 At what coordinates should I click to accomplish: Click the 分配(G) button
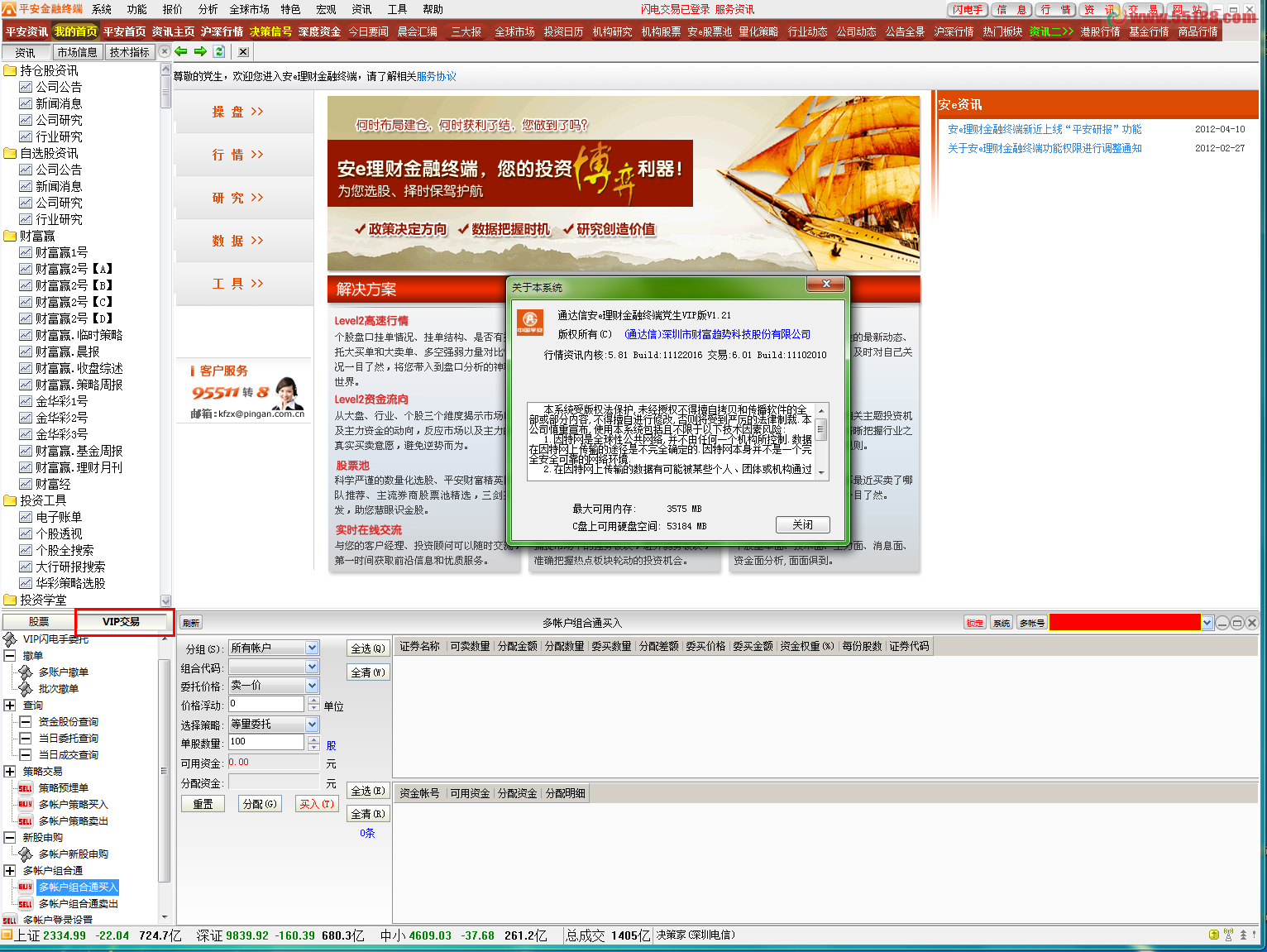click(x=260, y=804)
